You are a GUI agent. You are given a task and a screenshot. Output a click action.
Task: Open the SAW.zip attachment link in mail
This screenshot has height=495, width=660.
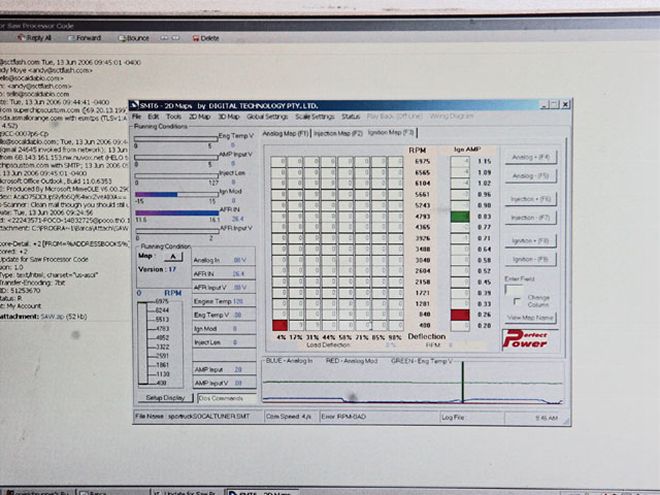(x=64, y=317)
